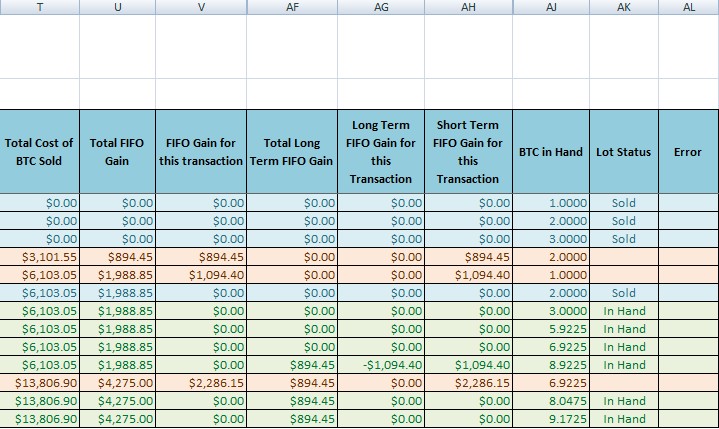The width and height of the screenshot is (719, 429).
Task: Select $2,286.15 under FIFO Gain for this transaction
Action: (201, 383)
